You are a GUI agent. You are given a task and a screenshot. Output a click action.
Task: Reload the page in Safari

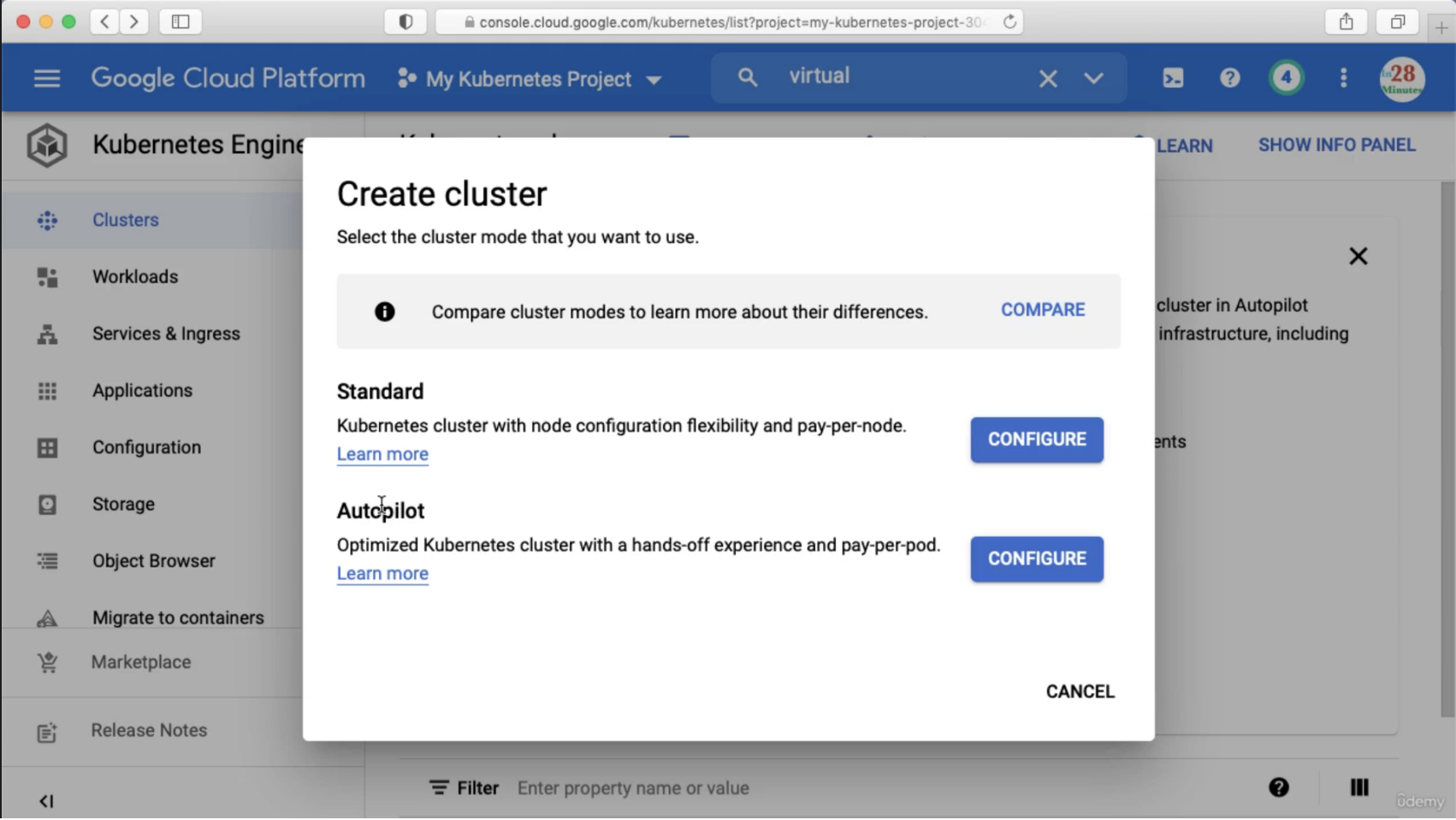(1009, 22)
